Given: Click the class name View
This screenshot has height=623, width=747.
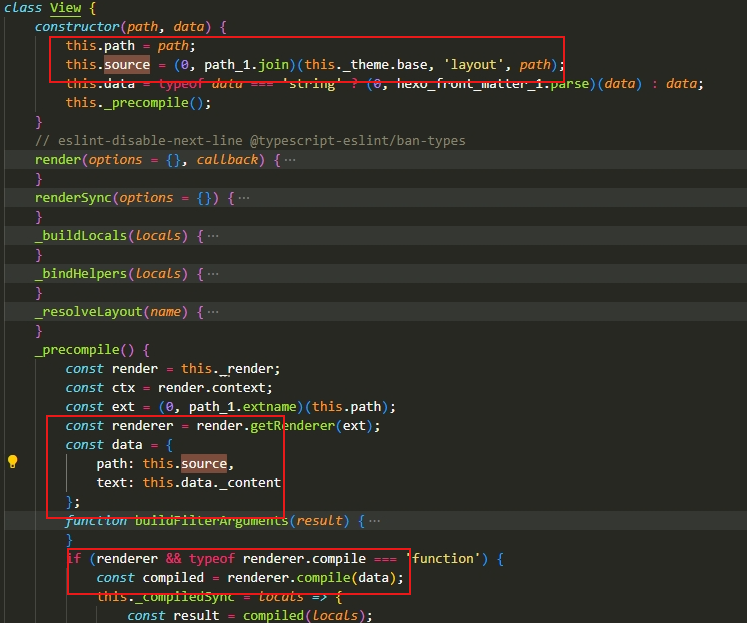Looking at the screenshot, I should pyautogui.click(x=66, y=8).
